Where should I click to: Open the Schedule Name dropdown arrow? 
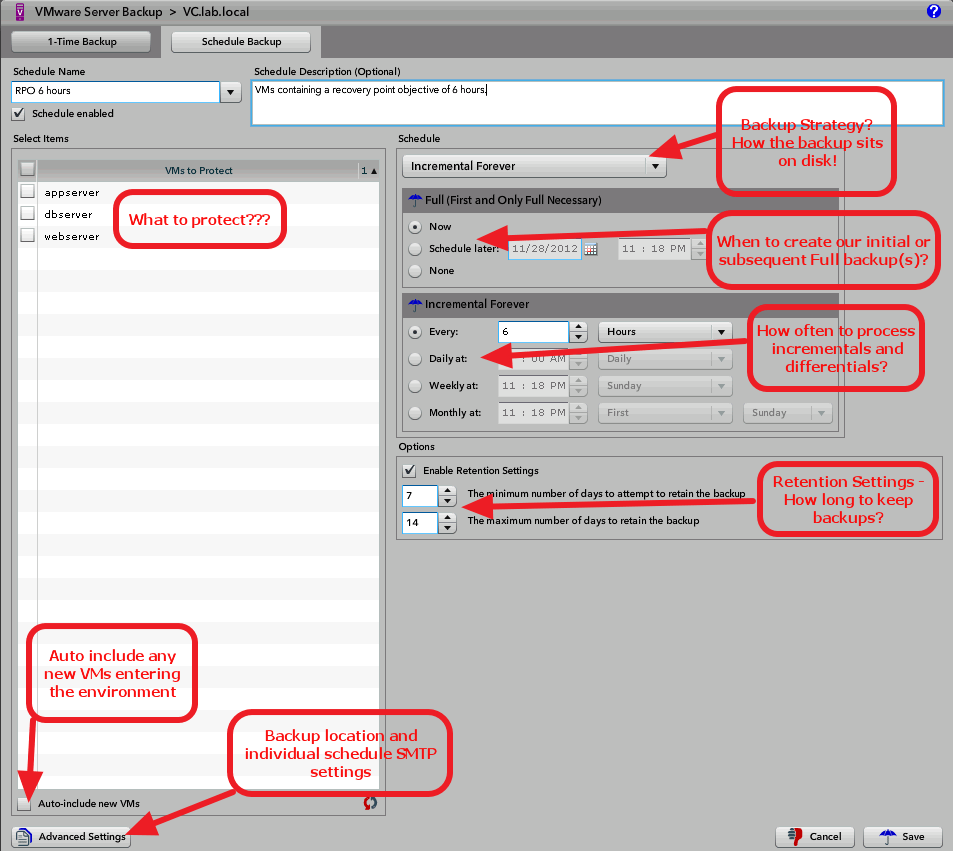(x=230, y=92)
